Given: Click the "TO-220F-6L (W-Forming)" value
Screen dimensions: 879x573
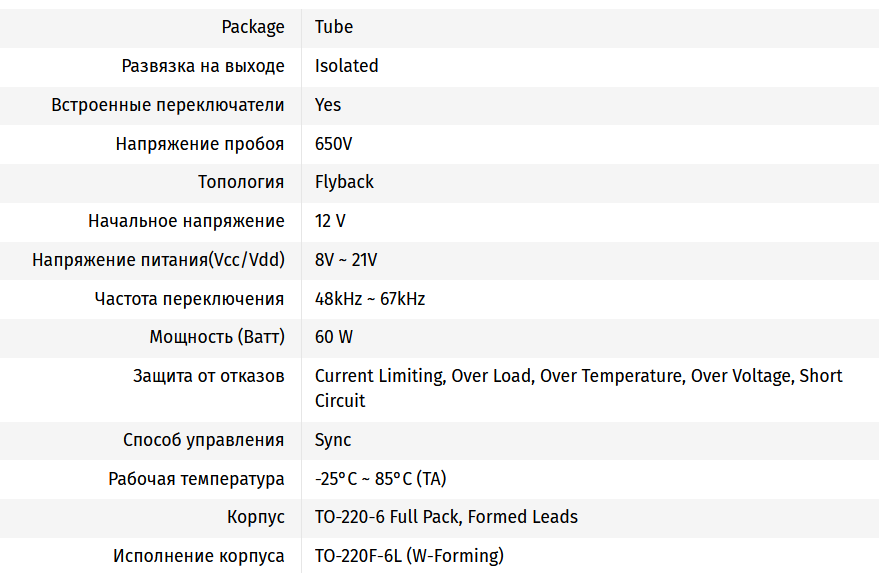Looking at the screenshot, I should point(409,556).
